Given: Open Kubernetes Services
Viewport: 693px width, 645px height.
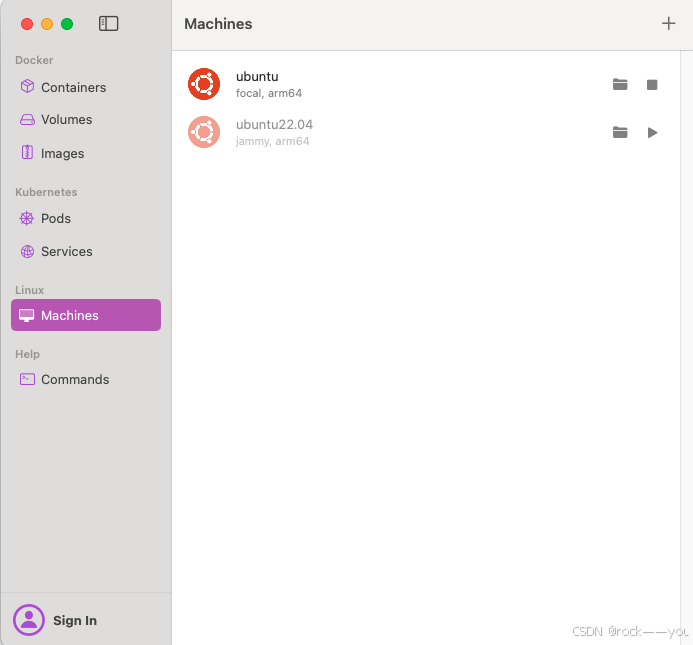Looking at the screenshot, I should [86, 251].
